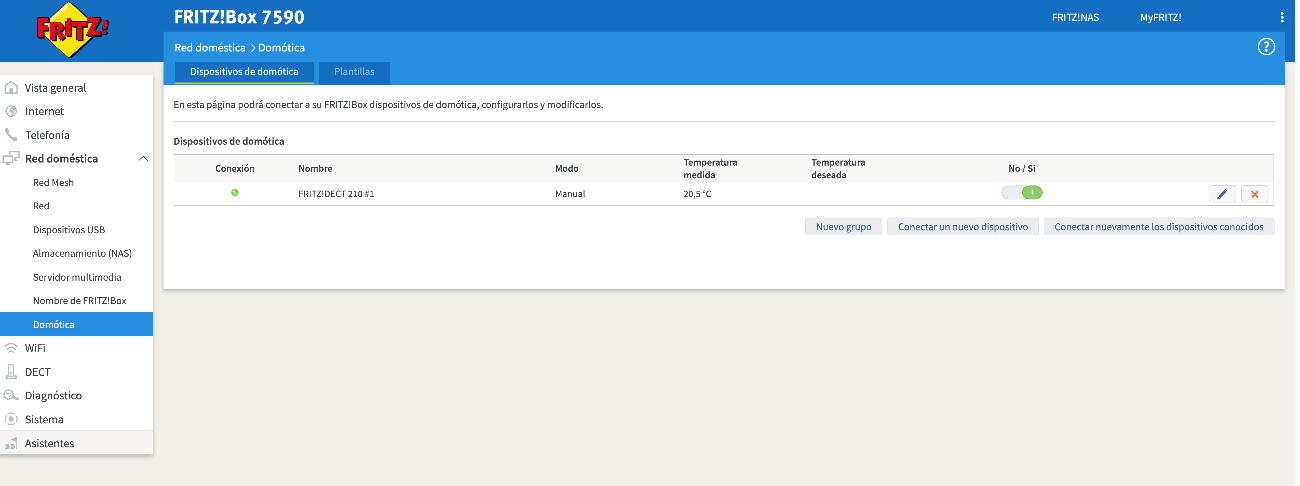Click Domótica in the breadcrumb
1300x486 pixels.
(281, 47)
